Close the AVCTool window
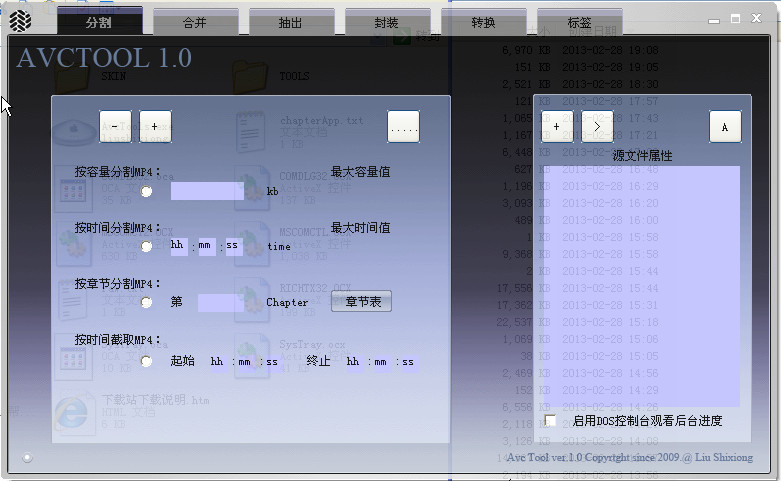 (x=757, y=18)
